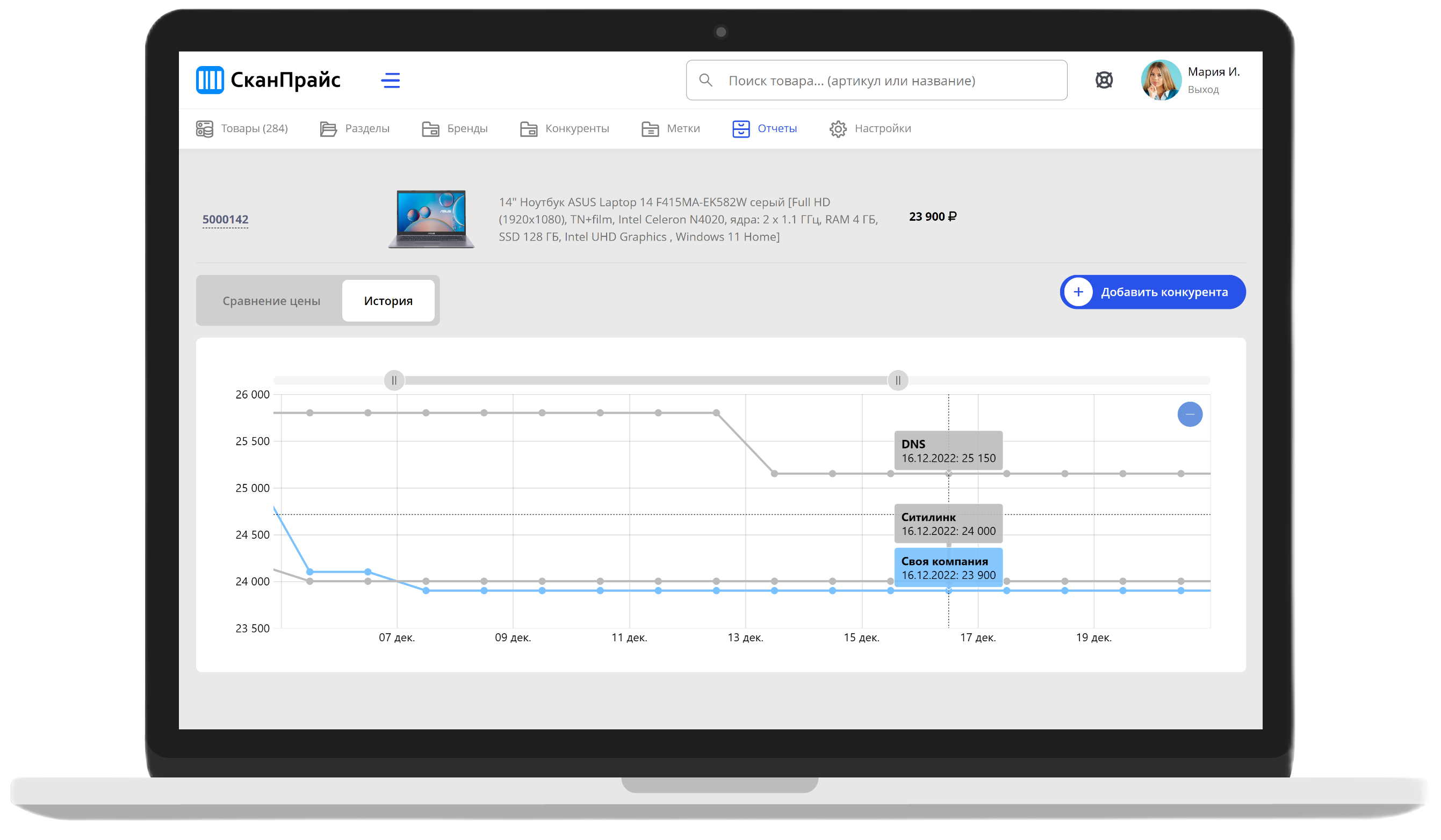The height and width of the screenshot is (840, 1441).
Task: Click the 15 дек. axis label
Action: tap(861, 638)
